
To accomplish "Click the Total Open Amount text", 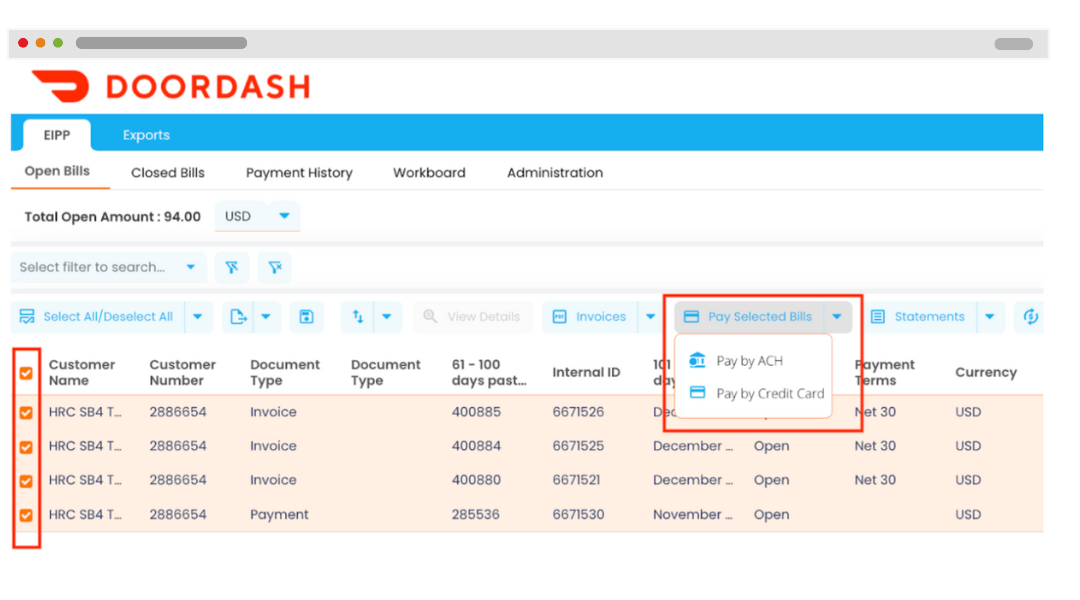I will coord(112,217).
